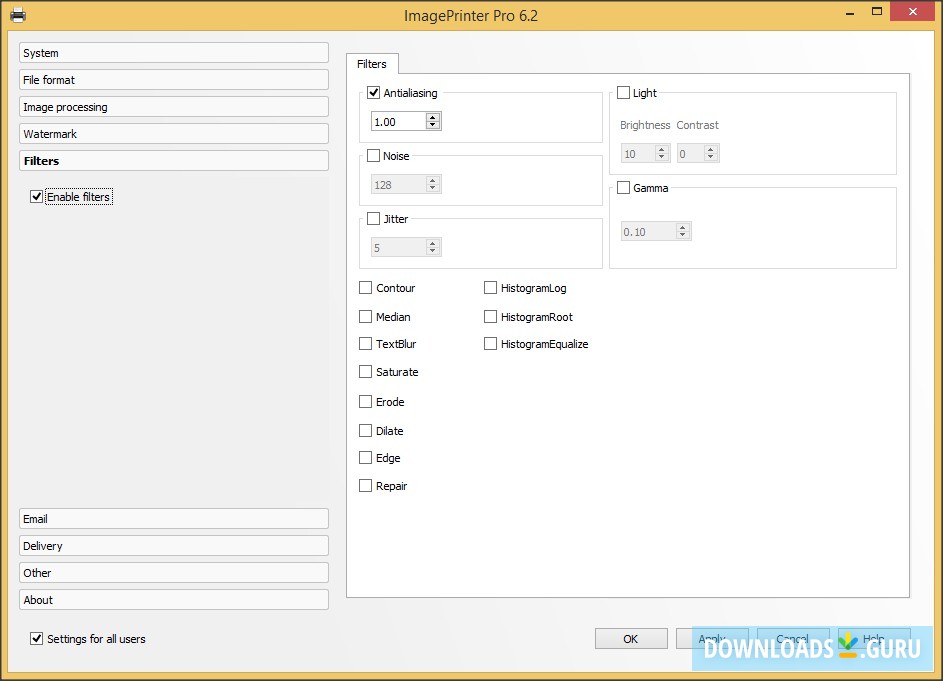Screen dimensions: 943x681
Task: Check the TextBlur filter
Action: pos(365,344)
